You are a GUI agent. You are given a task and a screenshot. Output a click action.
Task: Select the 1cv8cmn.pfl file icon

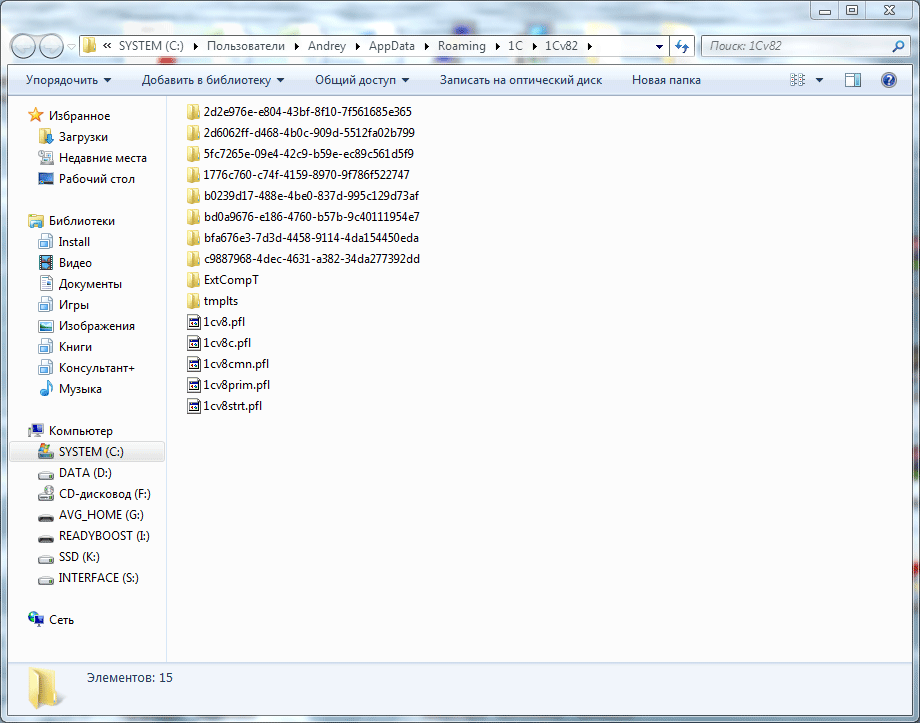click(194, 364)
